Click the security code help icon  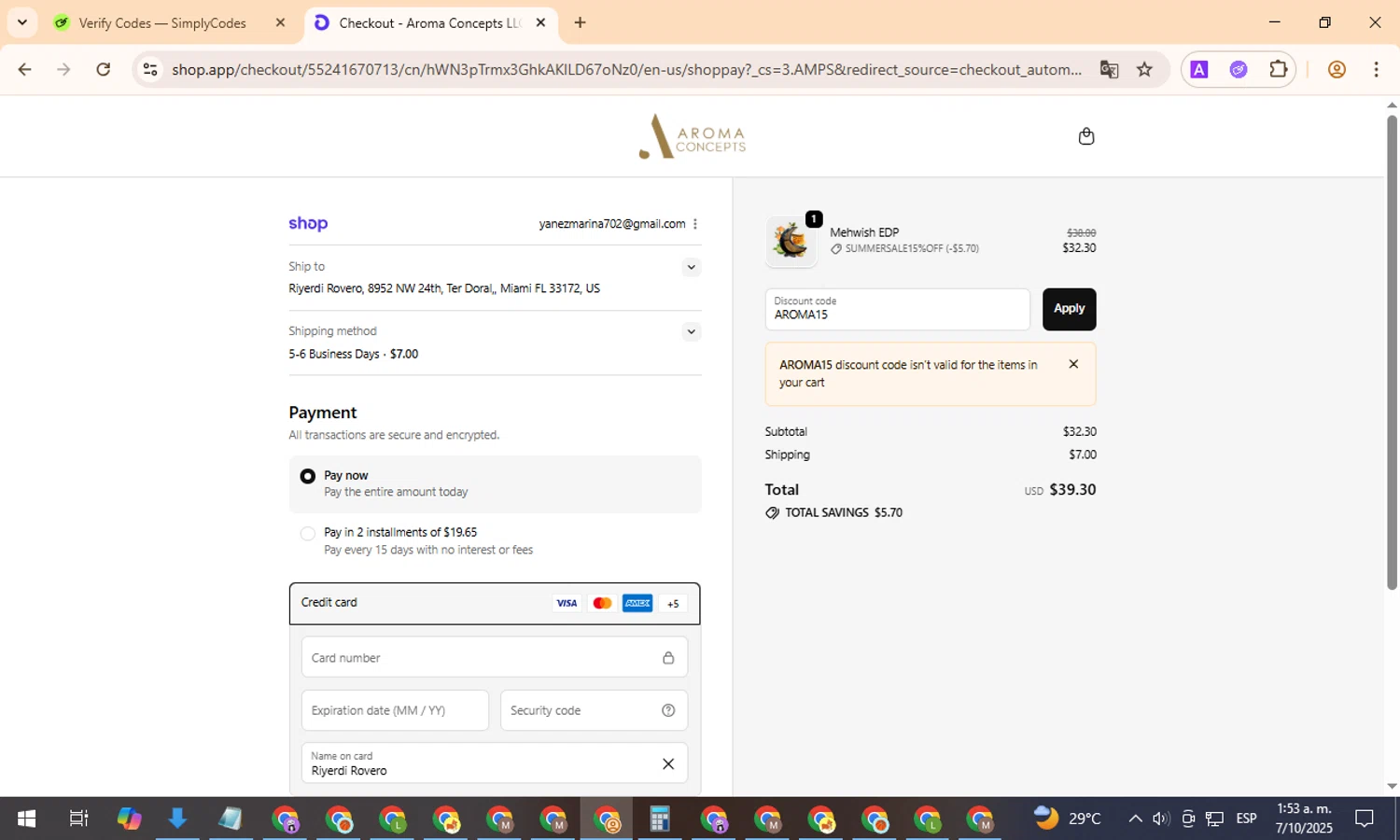click(668, 710)
